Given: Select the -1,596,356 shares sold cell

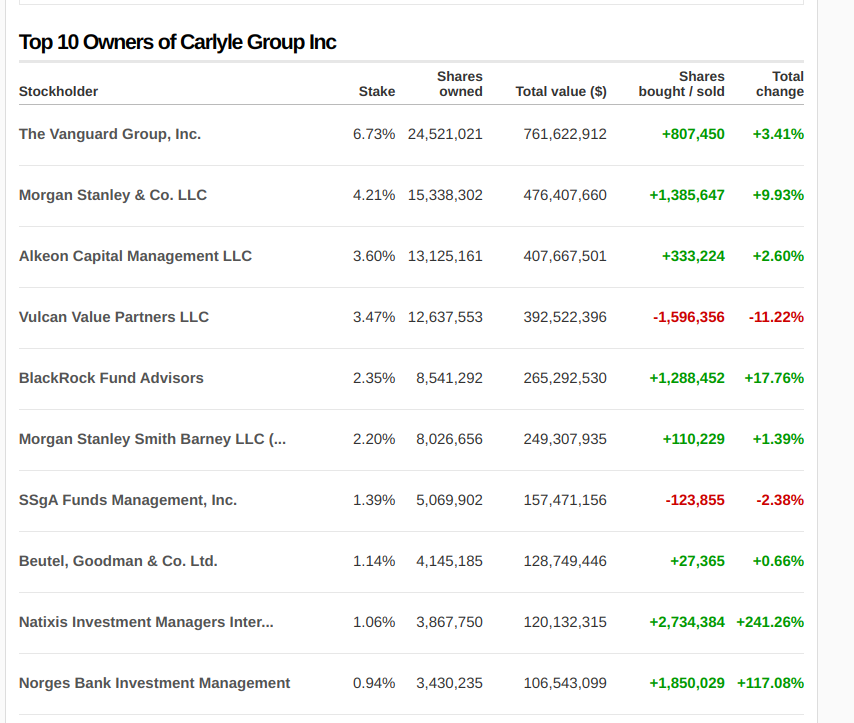Looking at the screenshot, I should click(689, 317).
